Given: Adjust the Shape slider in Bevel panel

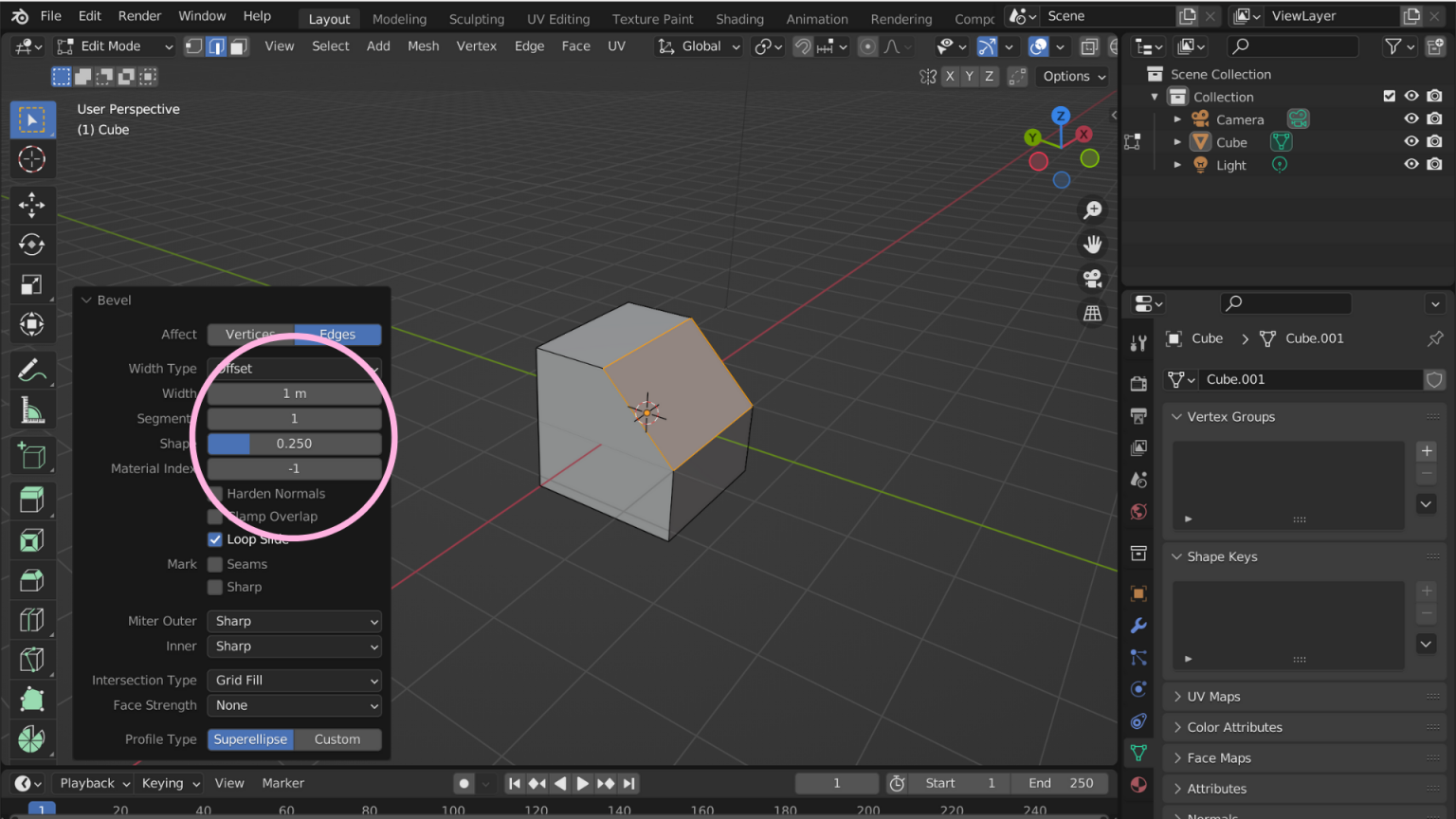Looking at the screenshot, I should (x=294, y=443).
